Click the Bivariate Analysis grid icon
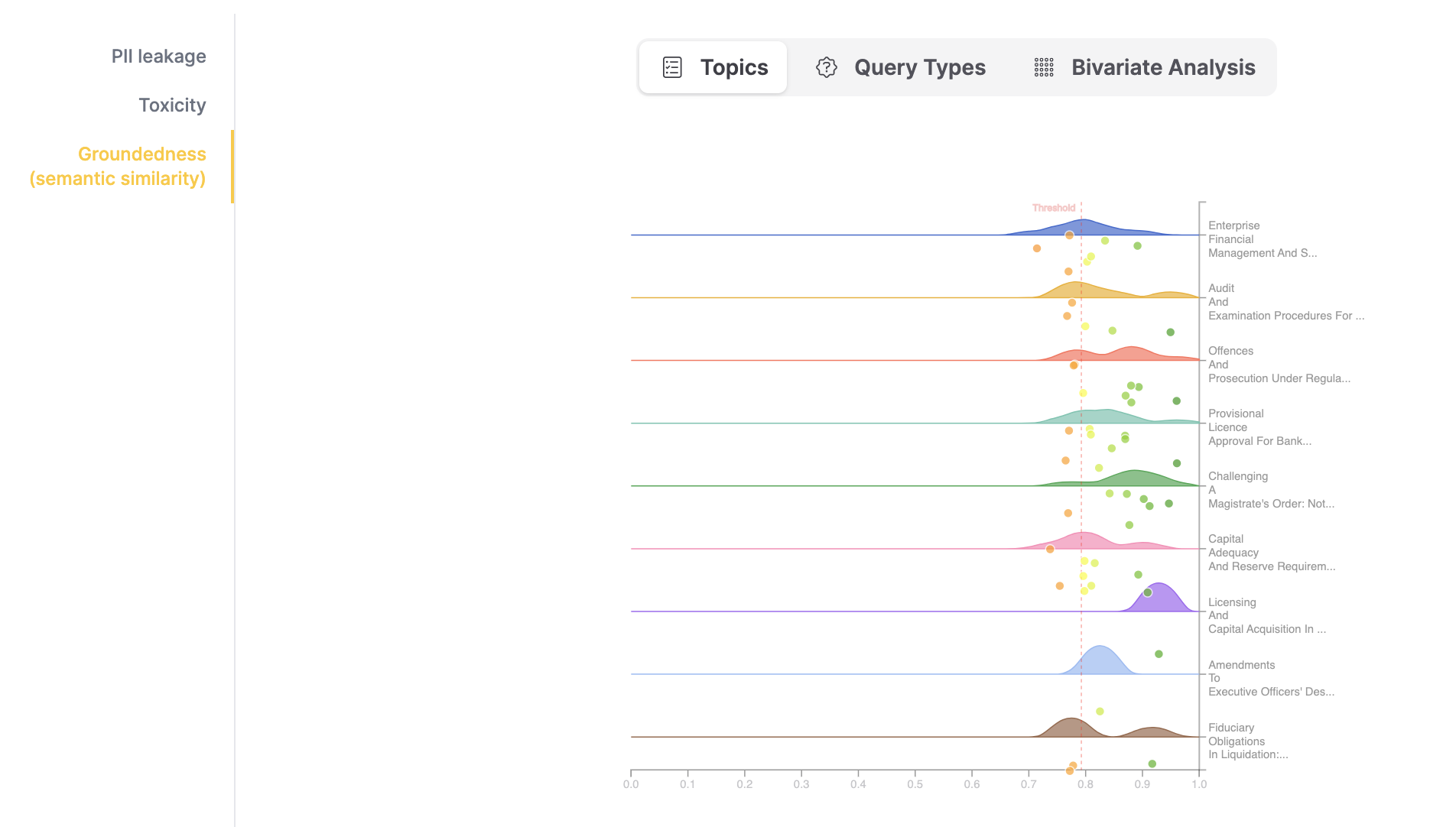 1044,67
